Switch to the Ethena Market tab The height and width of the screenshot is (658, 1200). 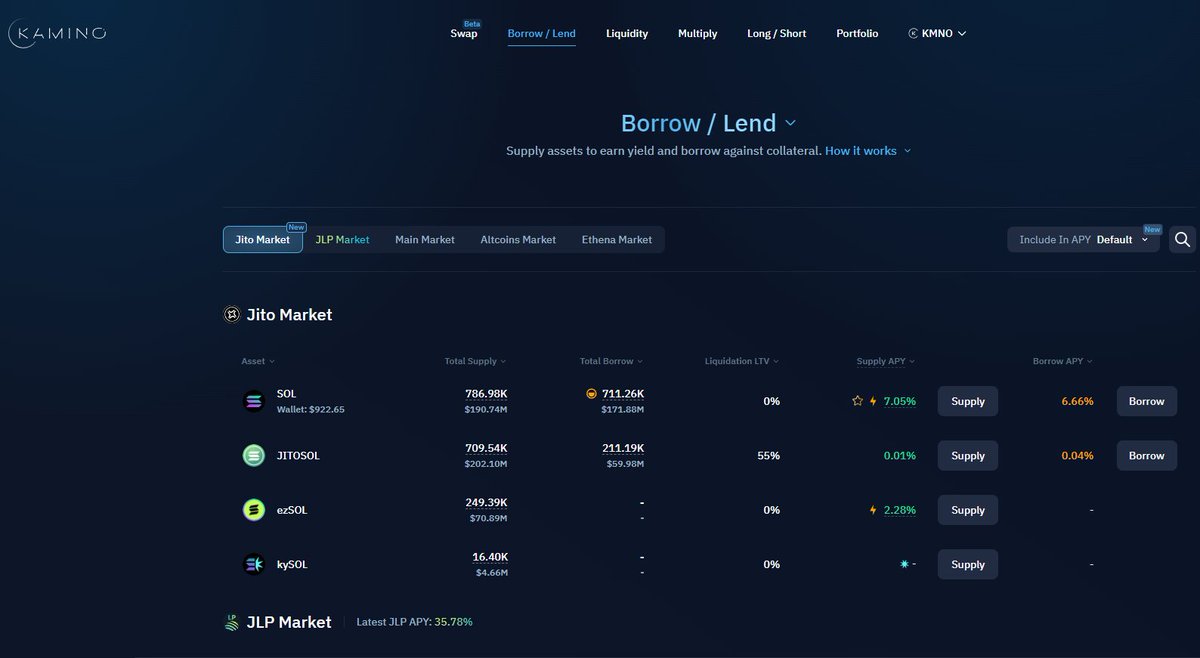[617, 240]
